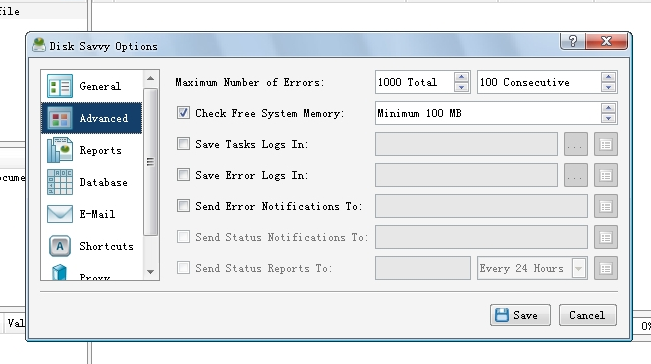Select the Advanced options category
Viewport: 651px width, 364px height.
point(92,118)
